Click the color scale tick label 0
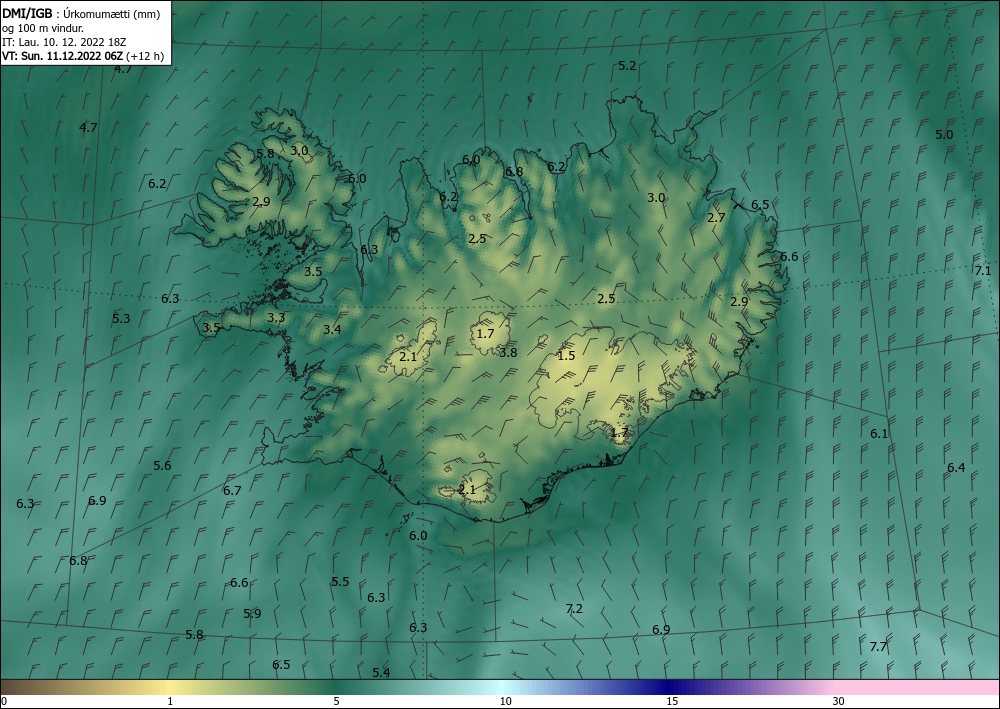The width and height of the screenshot is (1000, 709). point(4,701)
